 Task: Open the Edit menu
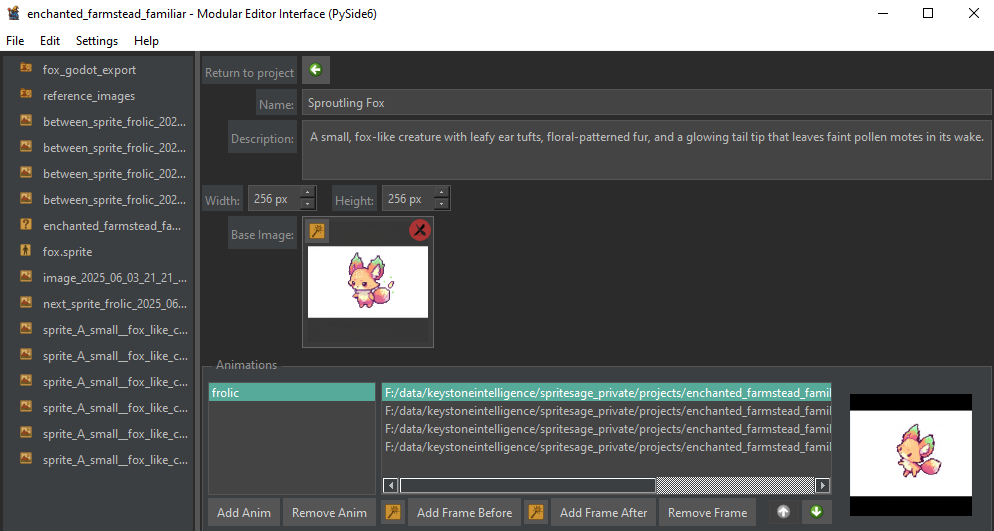click(x=49, y=41)
